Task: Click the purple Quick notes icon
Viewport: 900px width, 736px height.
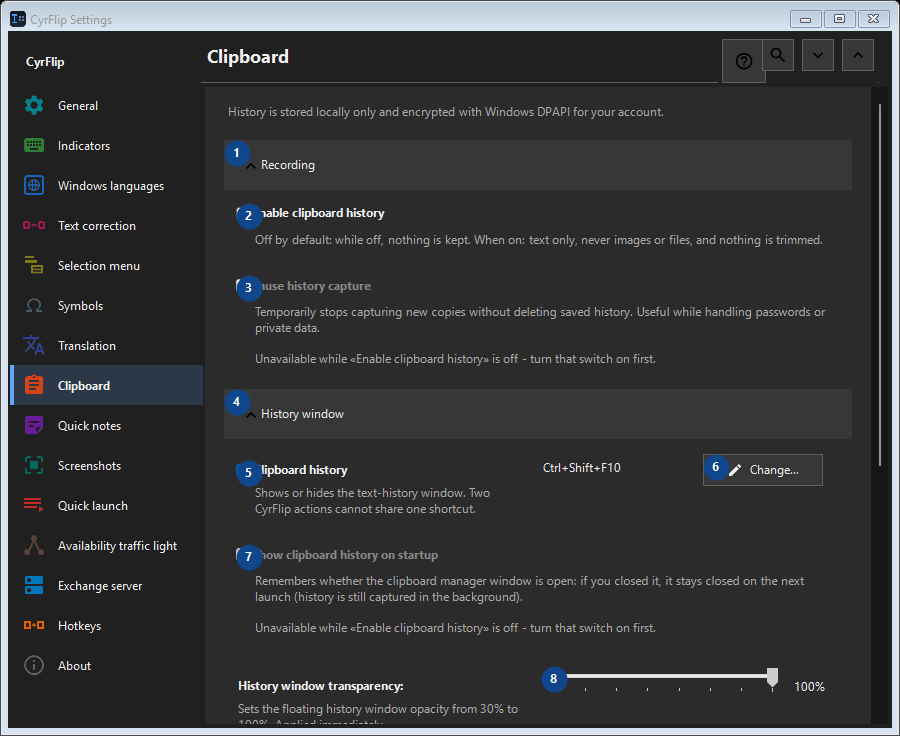Action: (x=34, y=425)
